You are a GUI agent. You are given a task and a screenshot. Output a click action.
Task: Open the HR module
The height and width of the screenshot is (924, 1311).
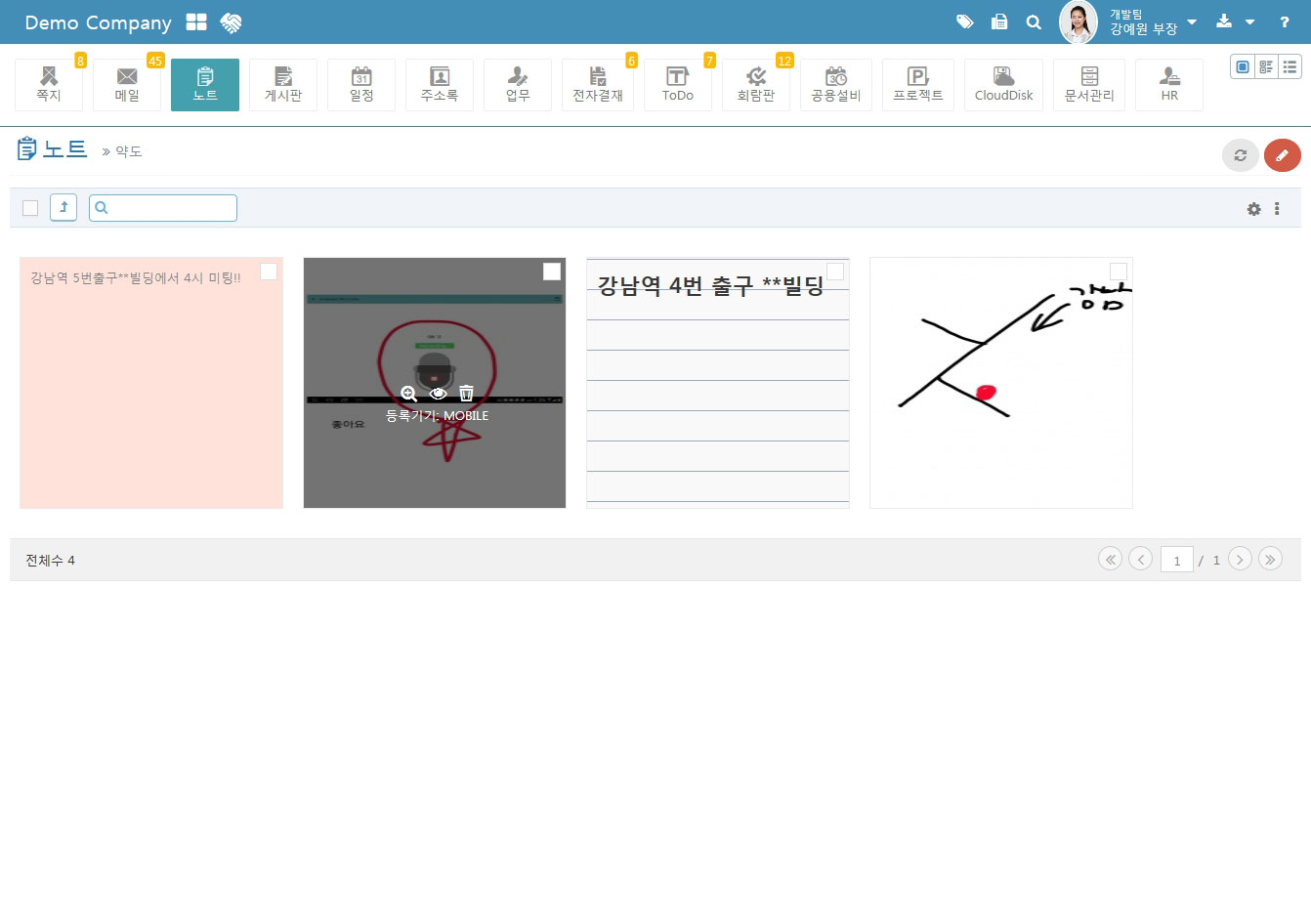point(1169,85)
